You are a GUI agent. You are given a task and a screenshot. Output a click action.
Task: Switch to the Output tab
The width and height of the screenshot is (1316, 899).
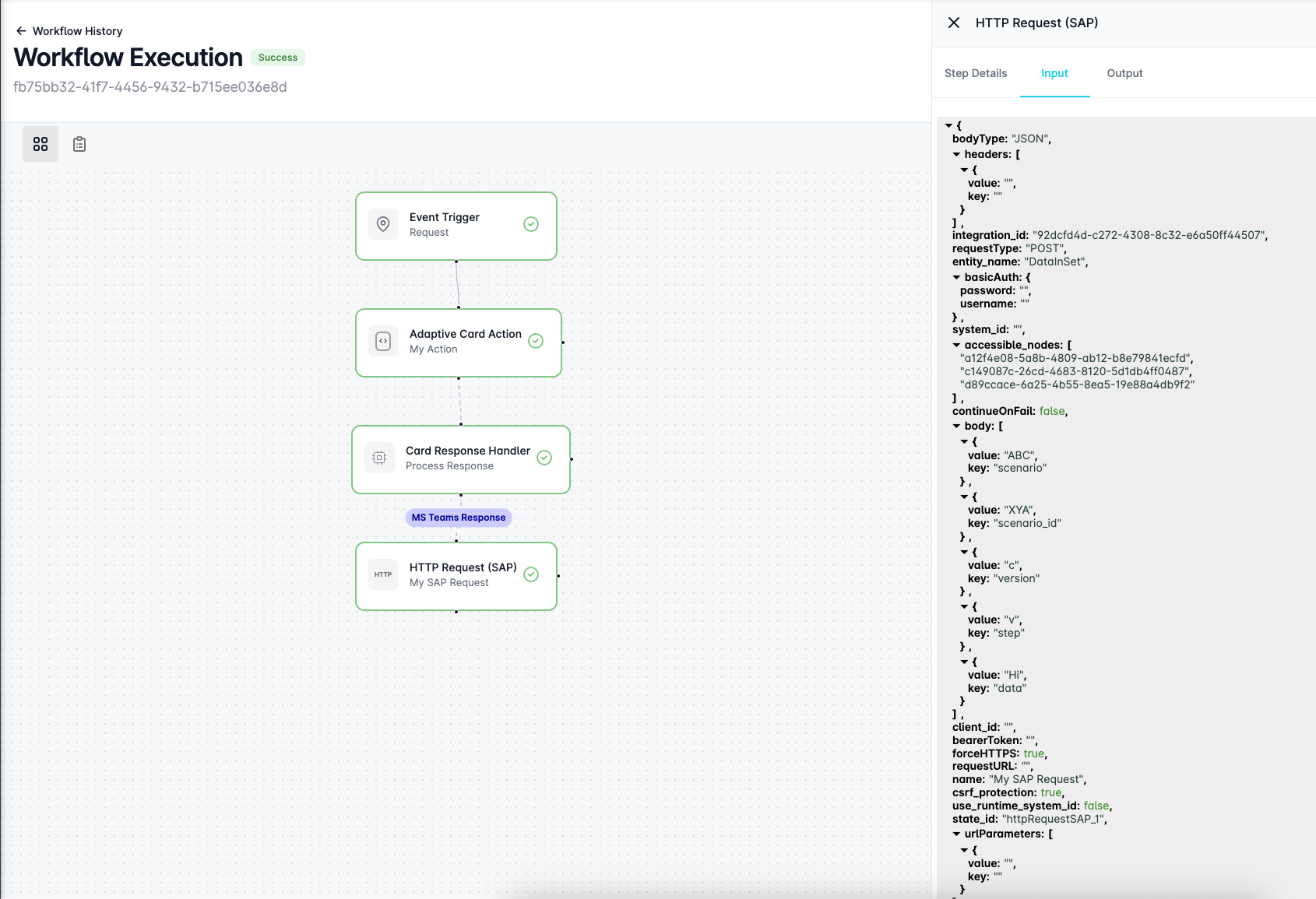tap(1124, 73)
